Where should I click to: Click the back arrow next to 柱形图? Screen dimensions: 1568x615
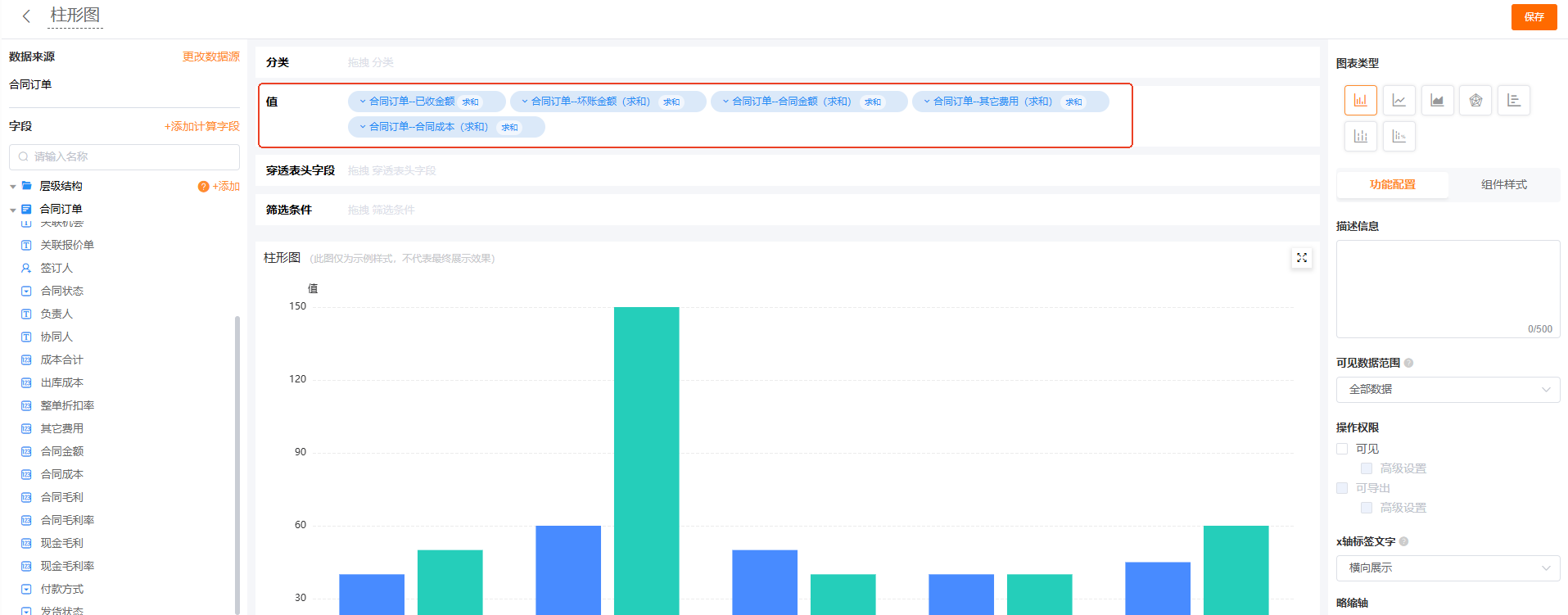tap(26, 16)
